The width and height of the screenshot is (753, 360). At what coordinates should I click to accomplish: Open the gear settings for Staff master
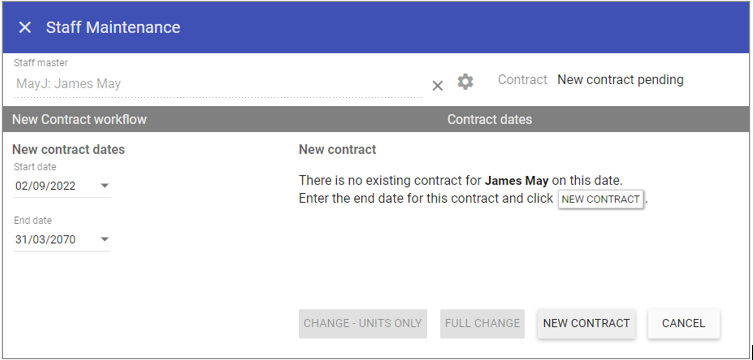(465, 82)
